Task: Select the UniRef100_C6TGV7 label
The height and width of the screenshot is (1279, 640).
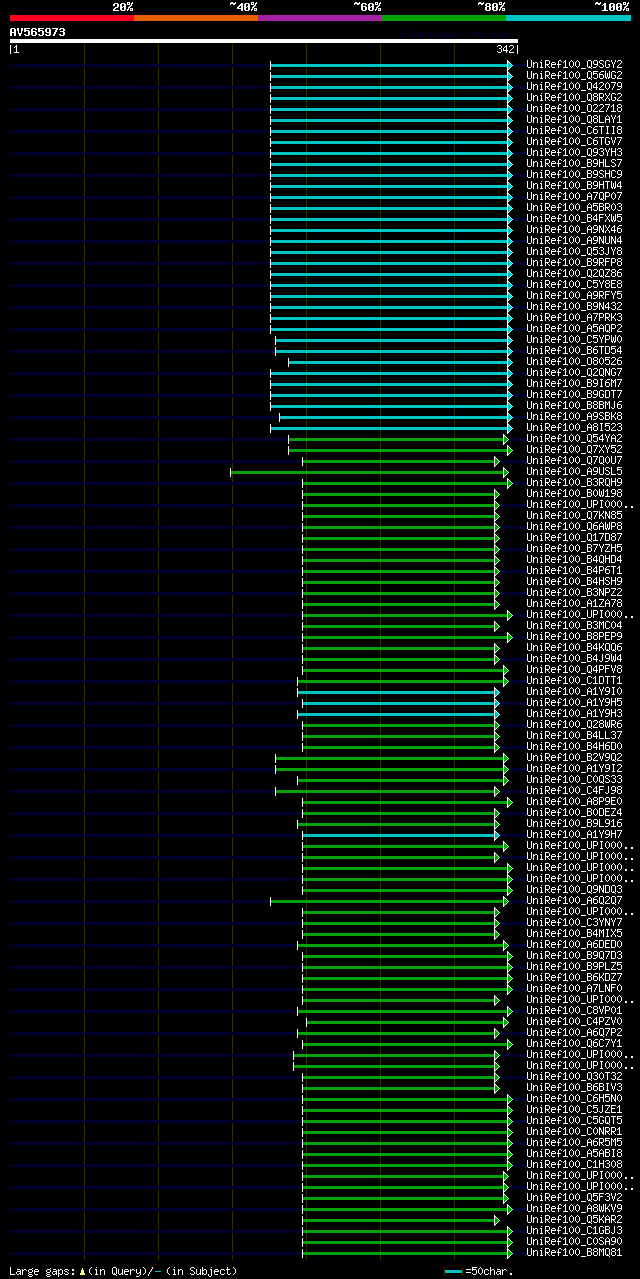Action: (x=574, y=141)
